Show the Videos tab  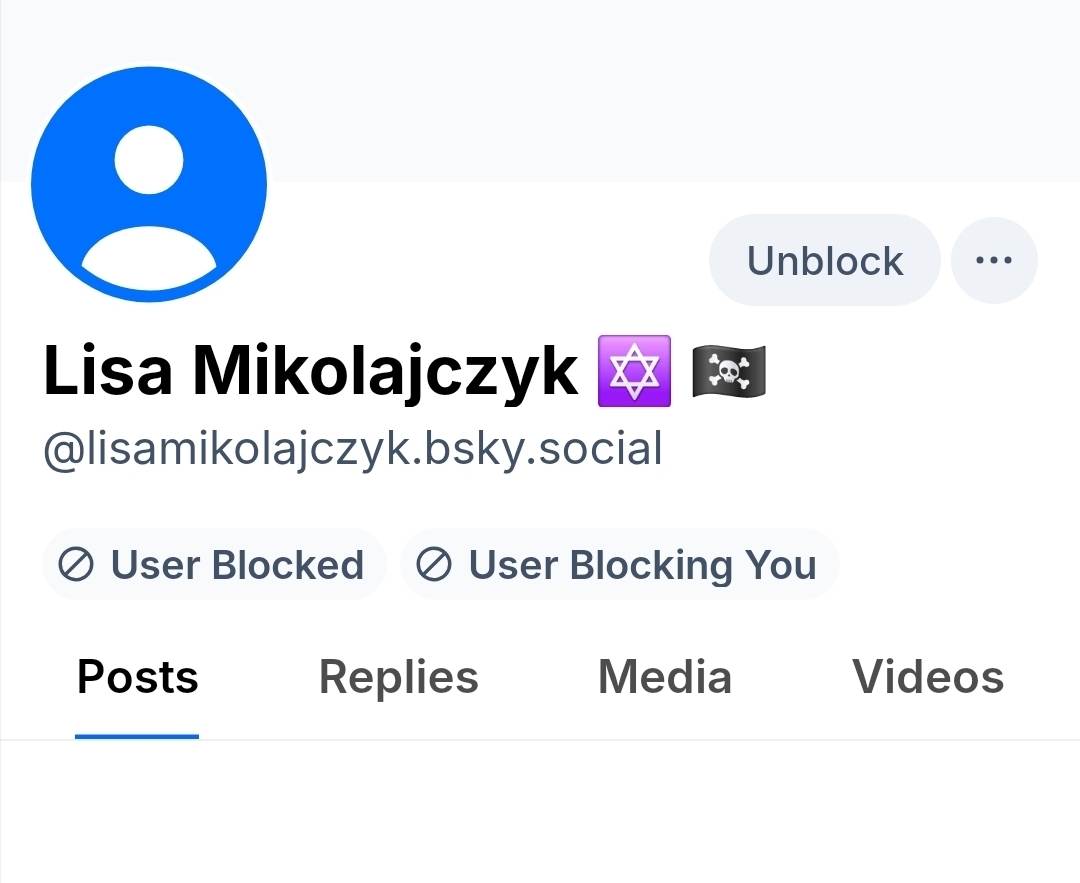click(927, 678)
